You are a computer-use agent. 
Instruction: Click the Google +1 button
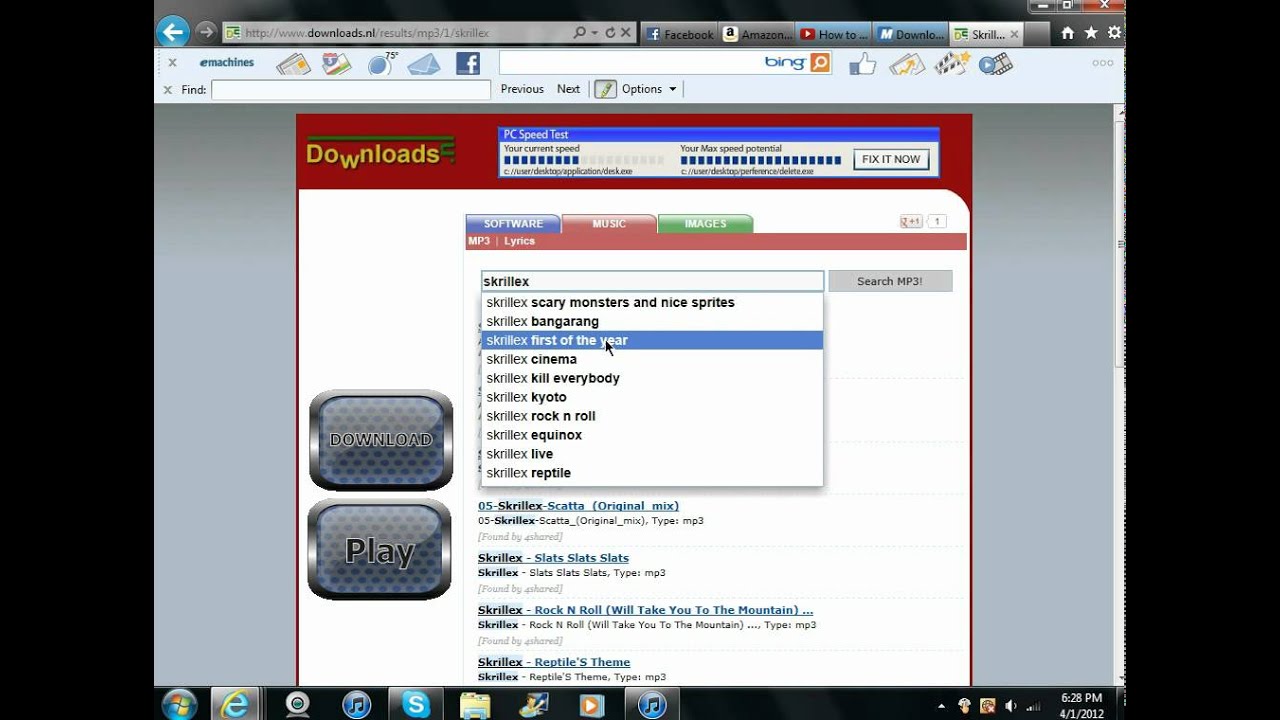tap(911, 222)
